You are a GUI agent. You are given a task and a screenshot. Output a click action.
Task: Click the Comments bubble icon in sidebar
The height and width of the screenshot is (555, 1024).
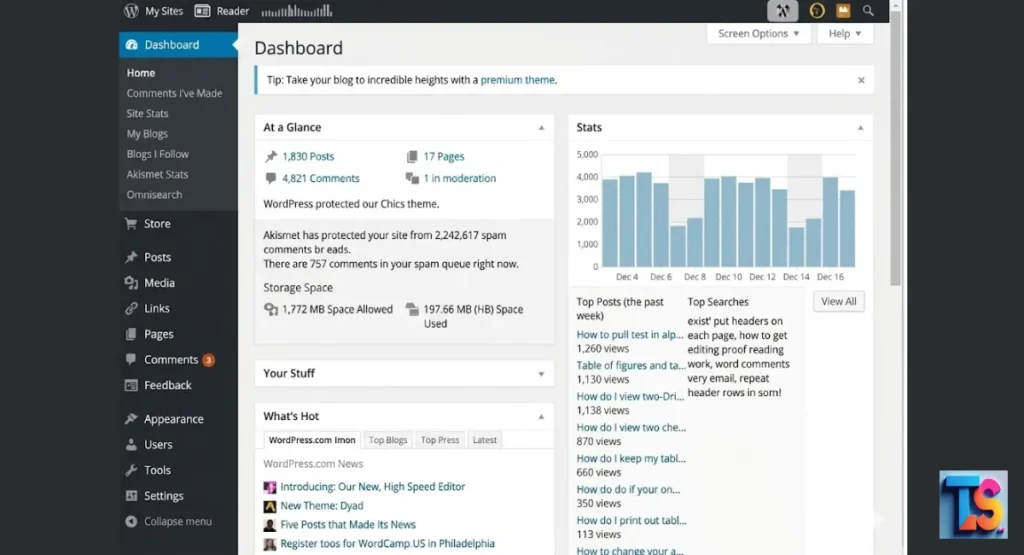tap(131, 359)
